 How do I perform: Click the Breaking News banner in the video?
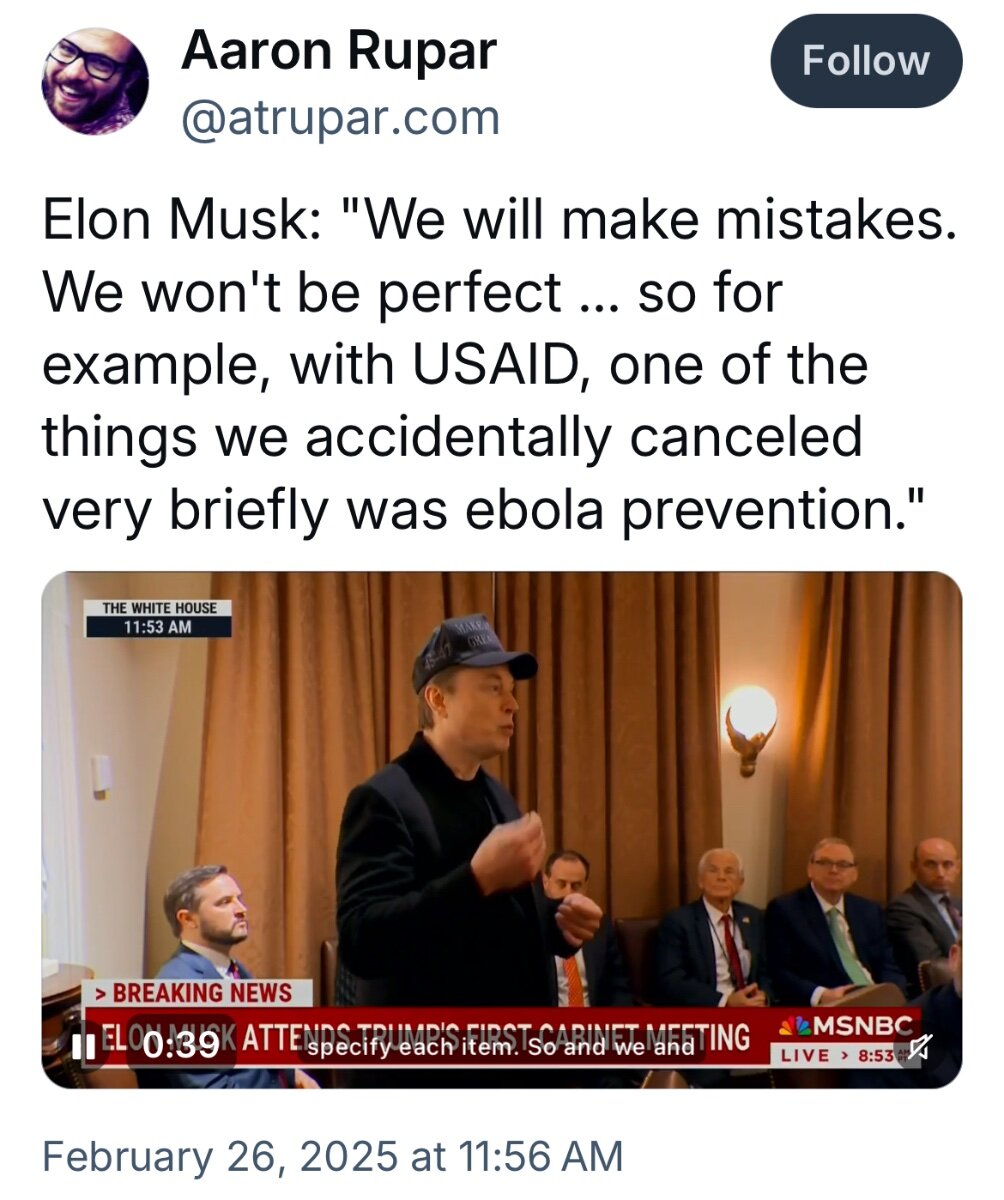tap(200, 994)
